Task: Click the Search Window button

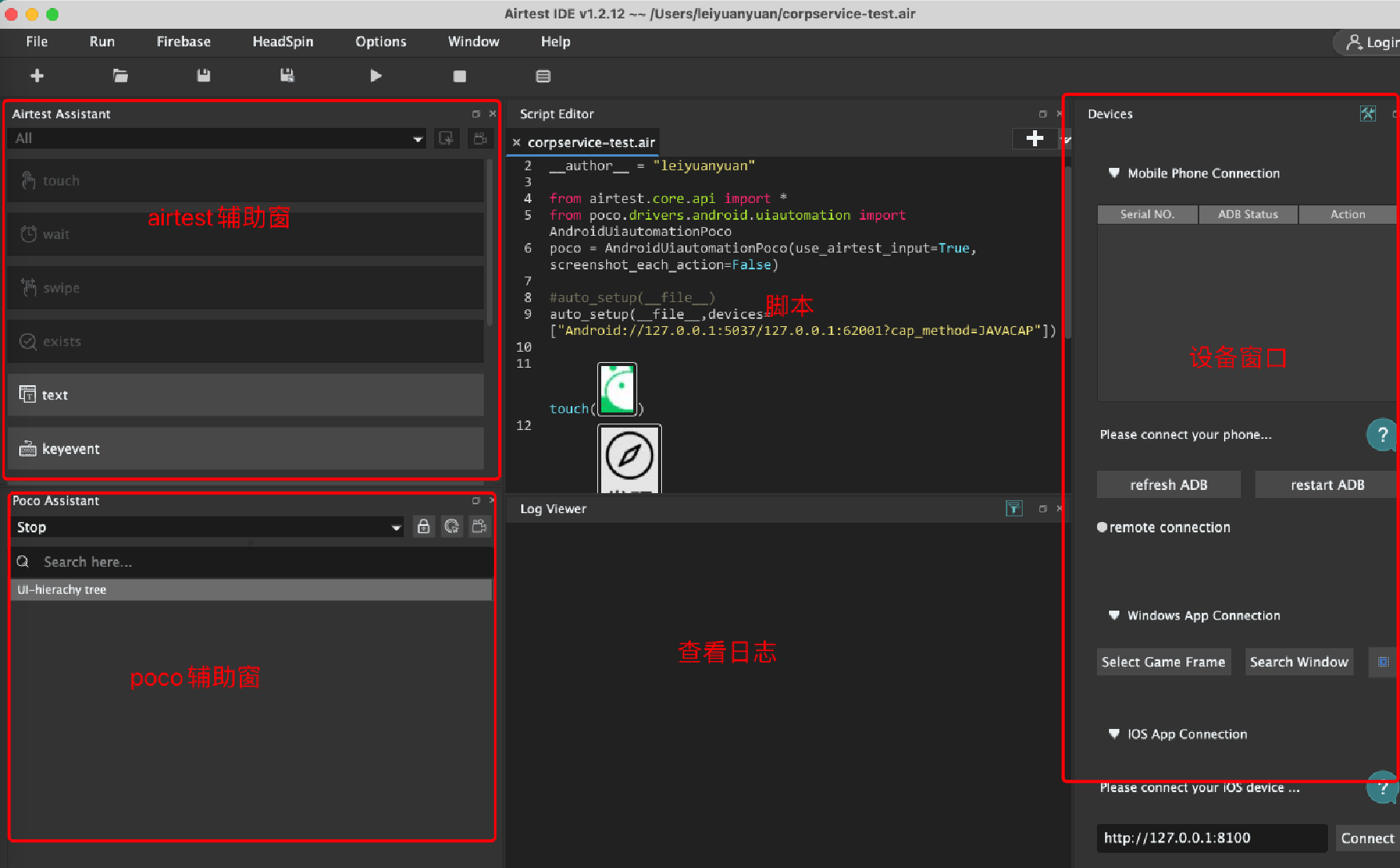Action: click(1299, 662)
